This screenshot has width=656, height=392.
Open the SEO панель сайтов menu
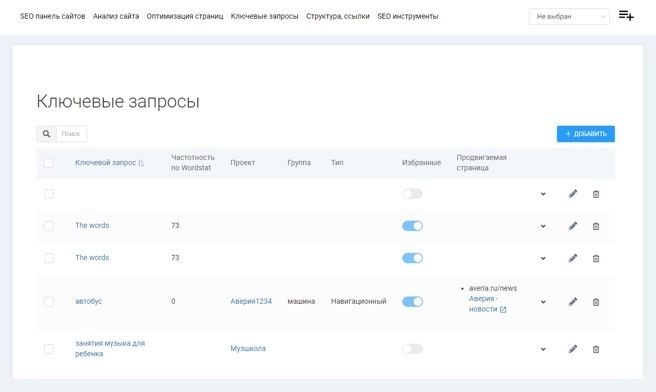[x=53, y=16]
